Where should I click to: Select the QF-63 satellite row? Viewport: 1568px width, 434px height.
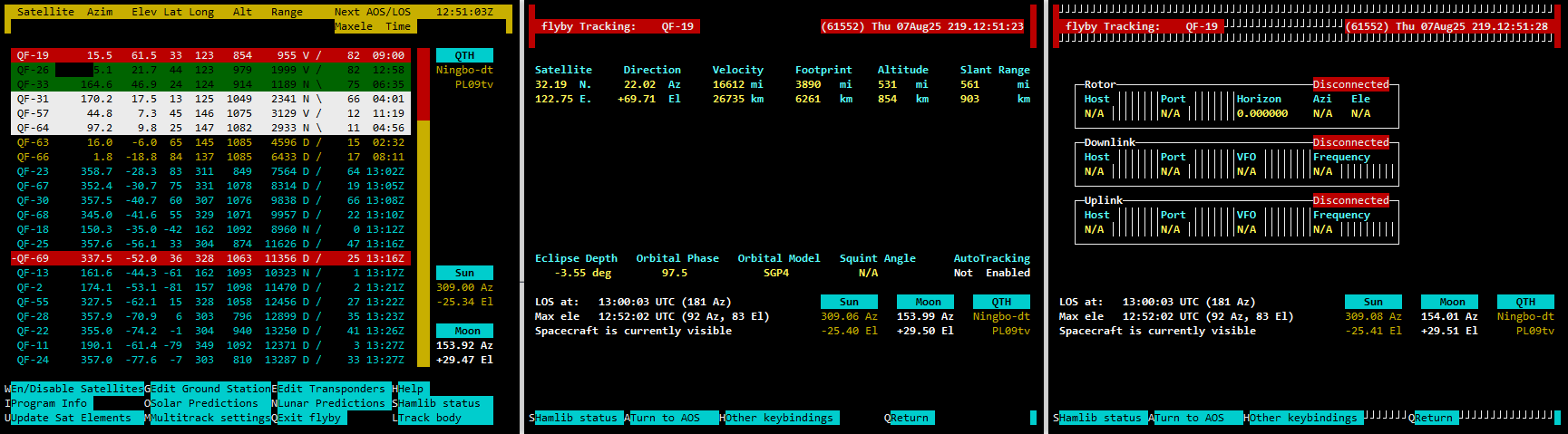[210, 142]
